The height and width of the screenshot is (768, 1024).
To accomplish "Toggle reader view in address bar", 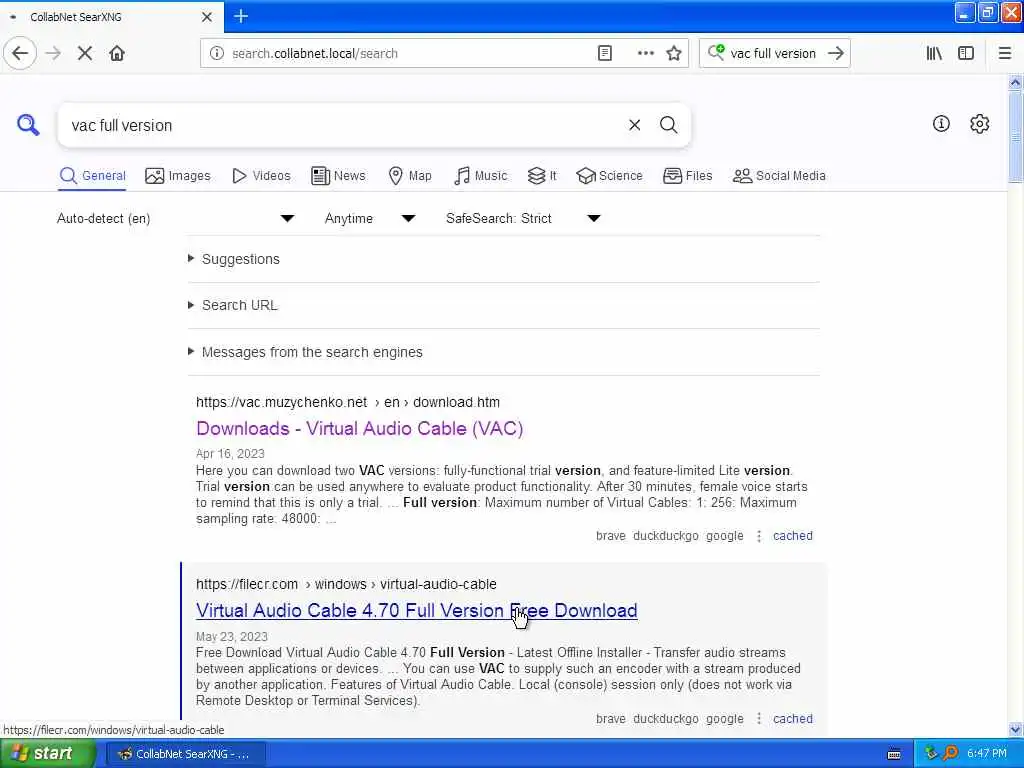I will [605, 54].
